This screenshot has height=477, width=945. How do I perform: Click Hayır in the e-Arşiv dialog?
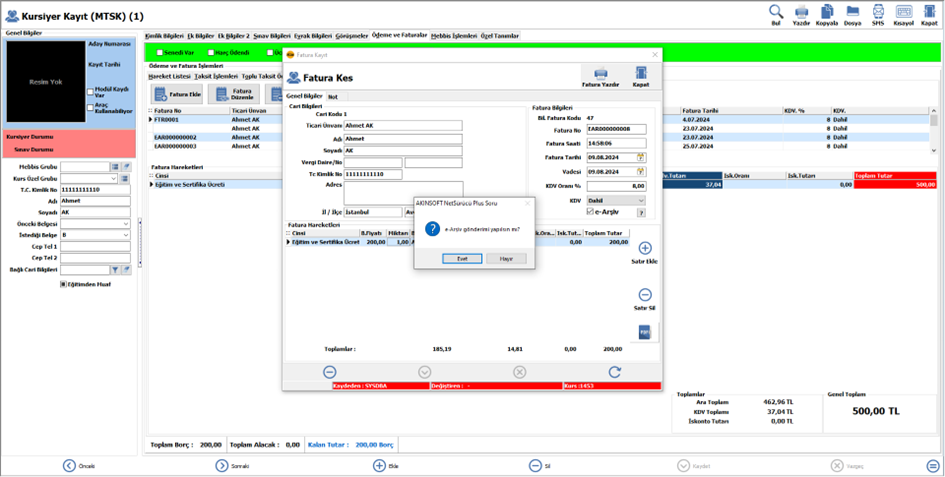pyautogui.click(x=506, y=258)
